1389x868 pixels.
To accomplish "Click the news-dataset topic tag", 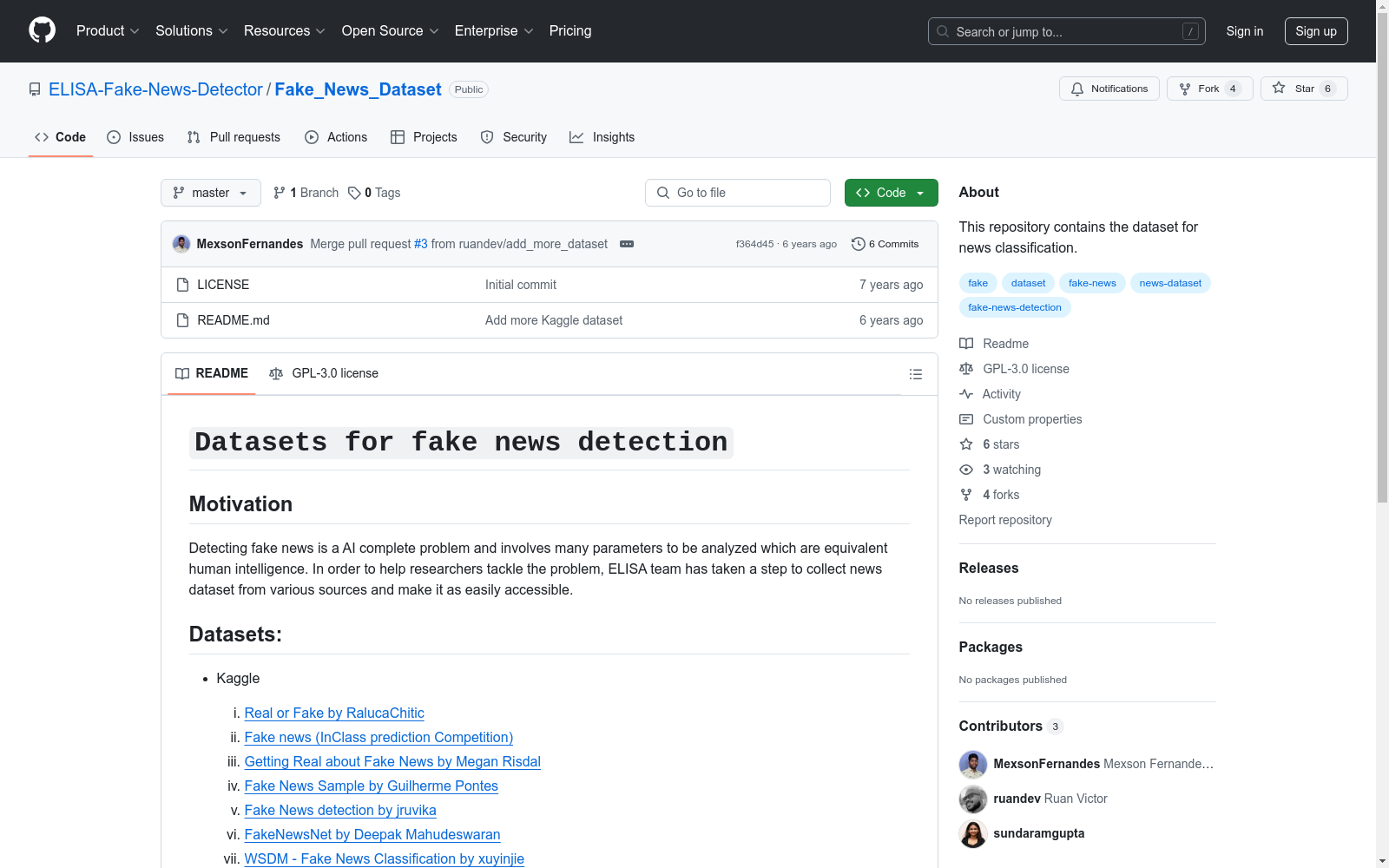I will tap(1170, 283).
